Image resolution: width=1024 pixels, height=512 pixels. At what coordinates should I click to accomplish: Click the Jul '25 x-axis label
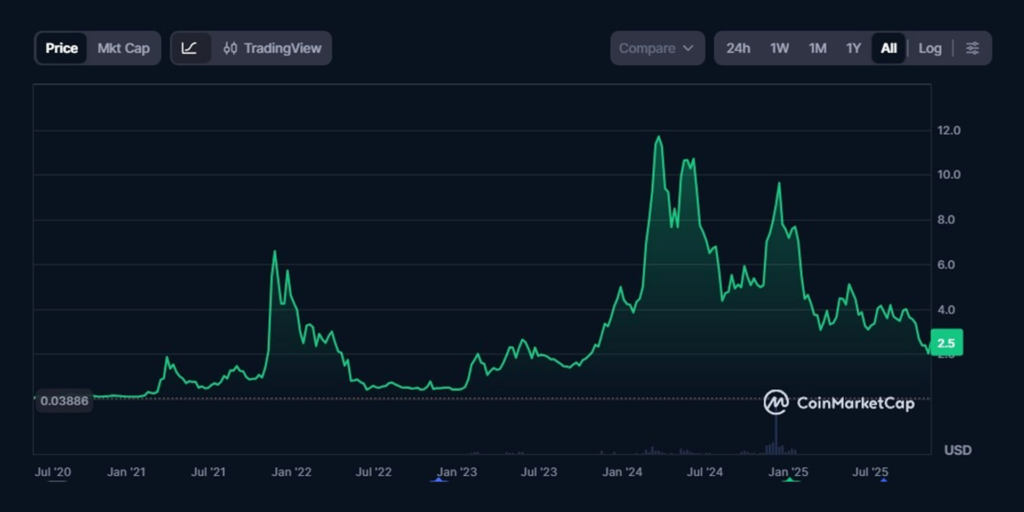coord(871,472)
